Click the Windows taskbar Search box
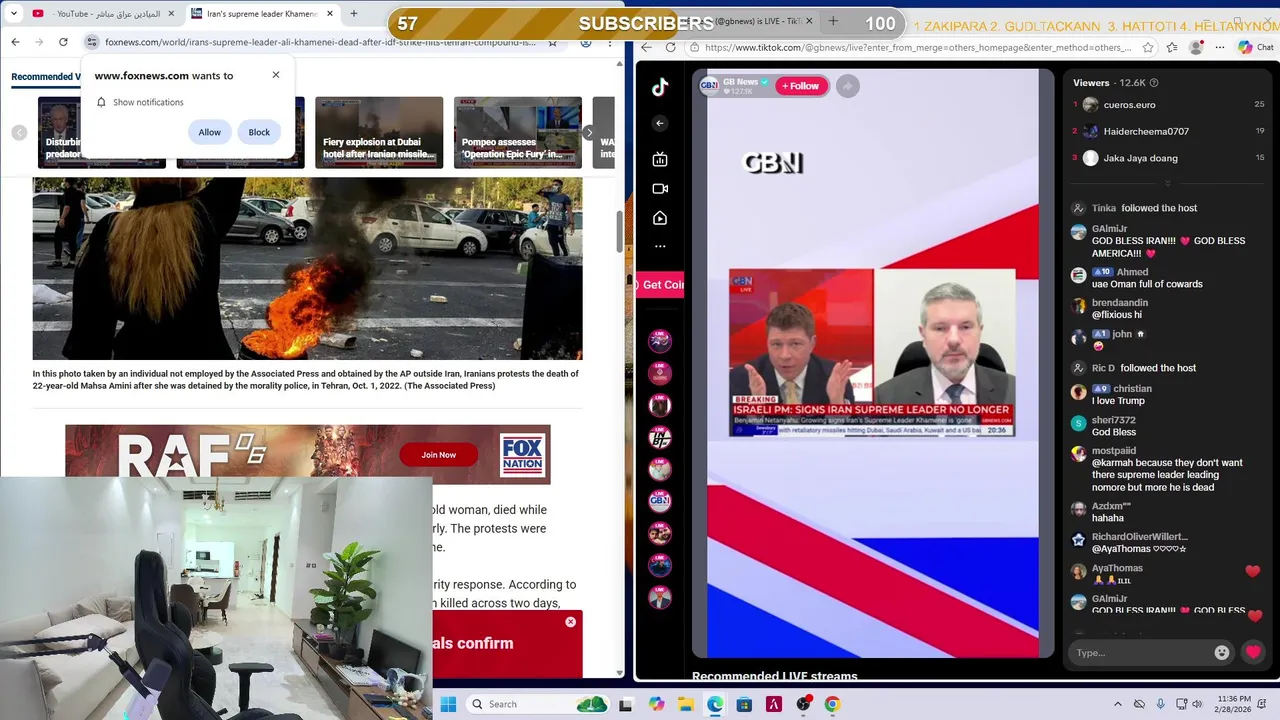The height and width of the screenshot is (720, 1280). click(x=536, y=704)
